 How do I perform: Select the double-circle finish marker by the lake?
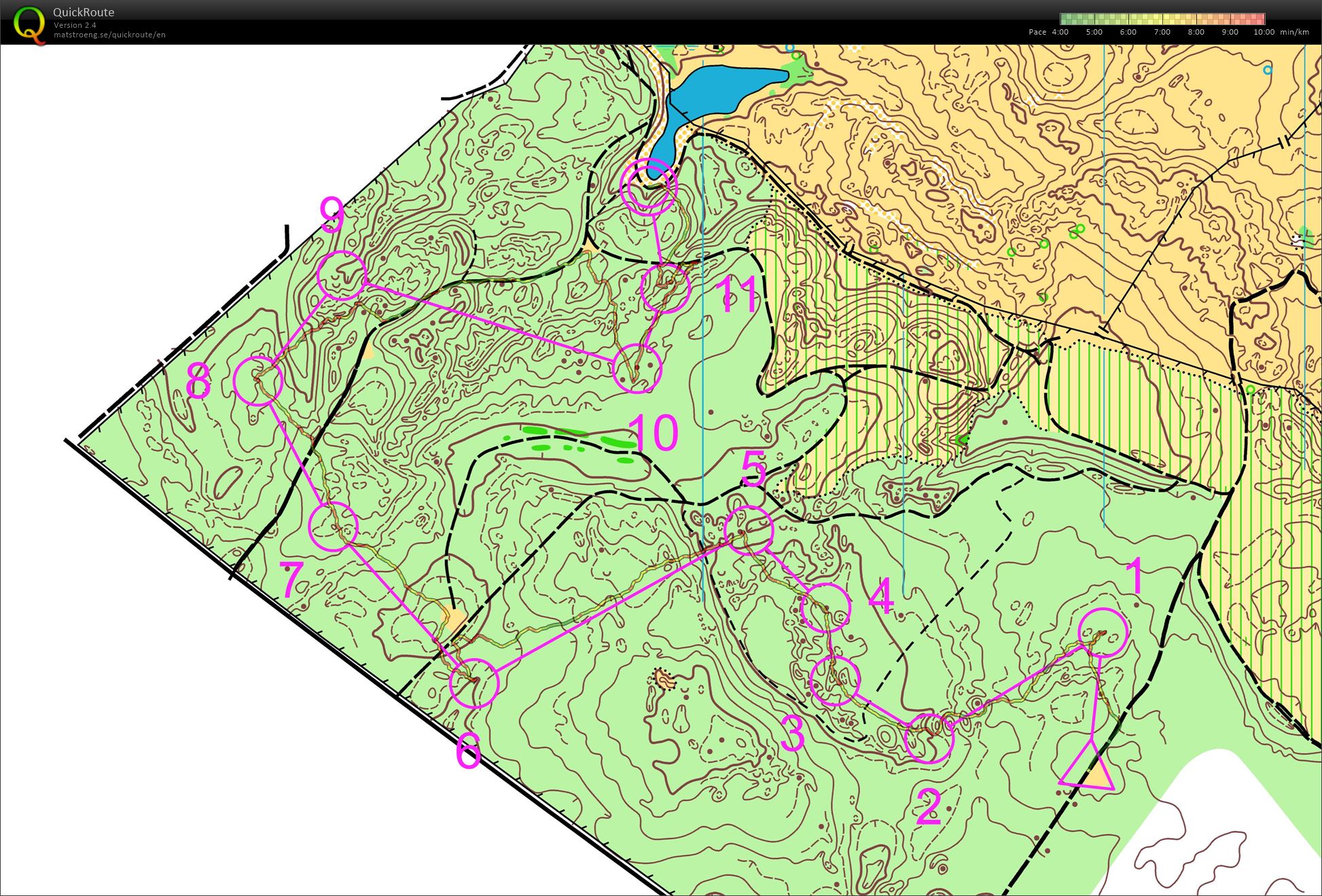click(649, 187)
